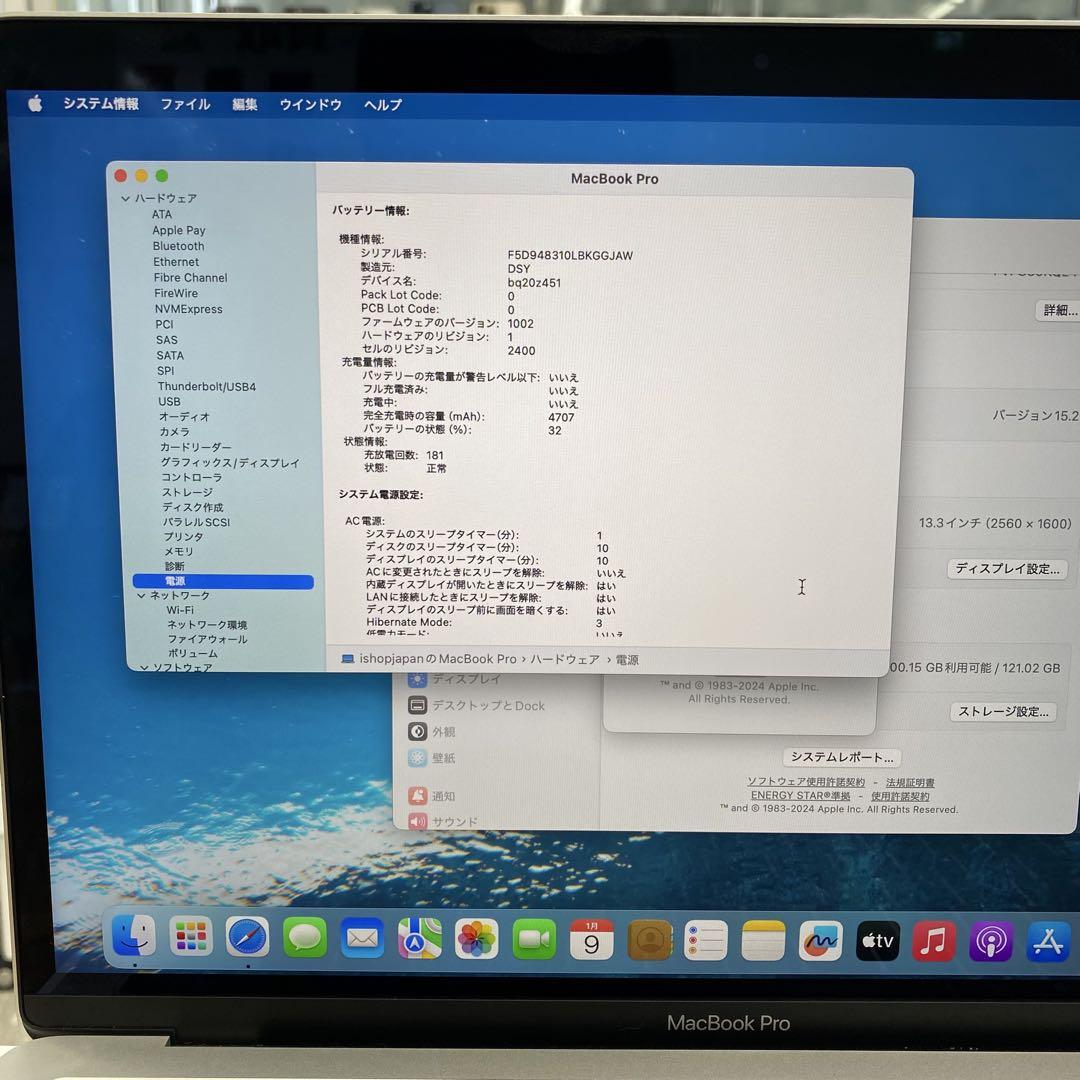1080x1080 pixels.
Task: Select Apple Pay in the sidebar
Action: click(x=178, y=230)
